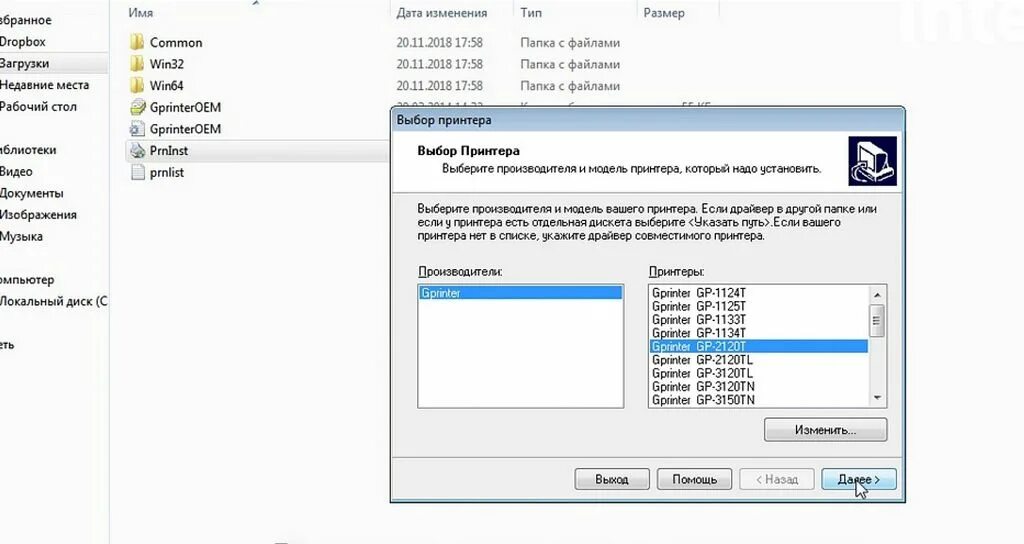Select Gprinter GP-1125T printer
Viewport: 1024px width, 544px height.
(759, 306)
